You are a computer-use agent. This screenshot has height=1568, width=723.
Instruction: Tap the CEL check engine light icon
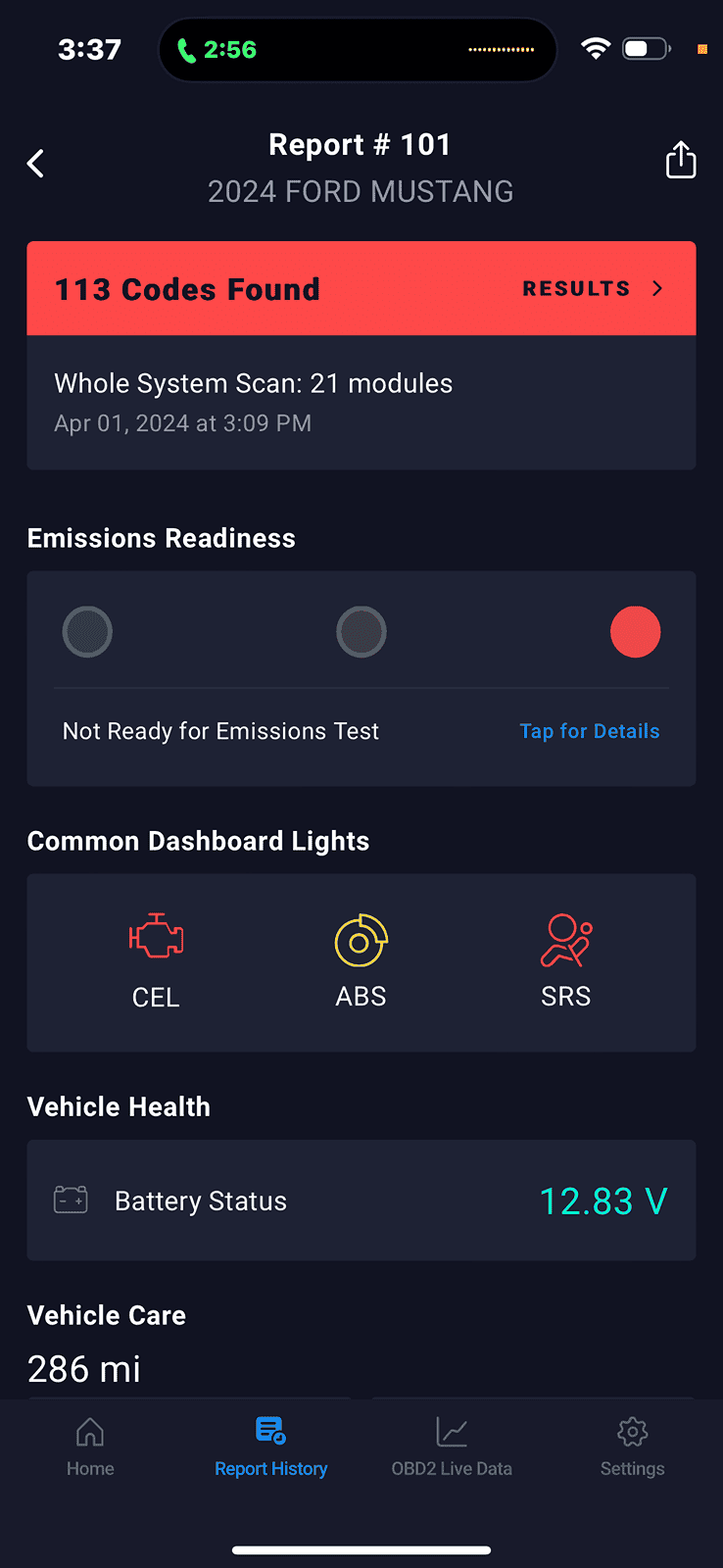[156, 937]
